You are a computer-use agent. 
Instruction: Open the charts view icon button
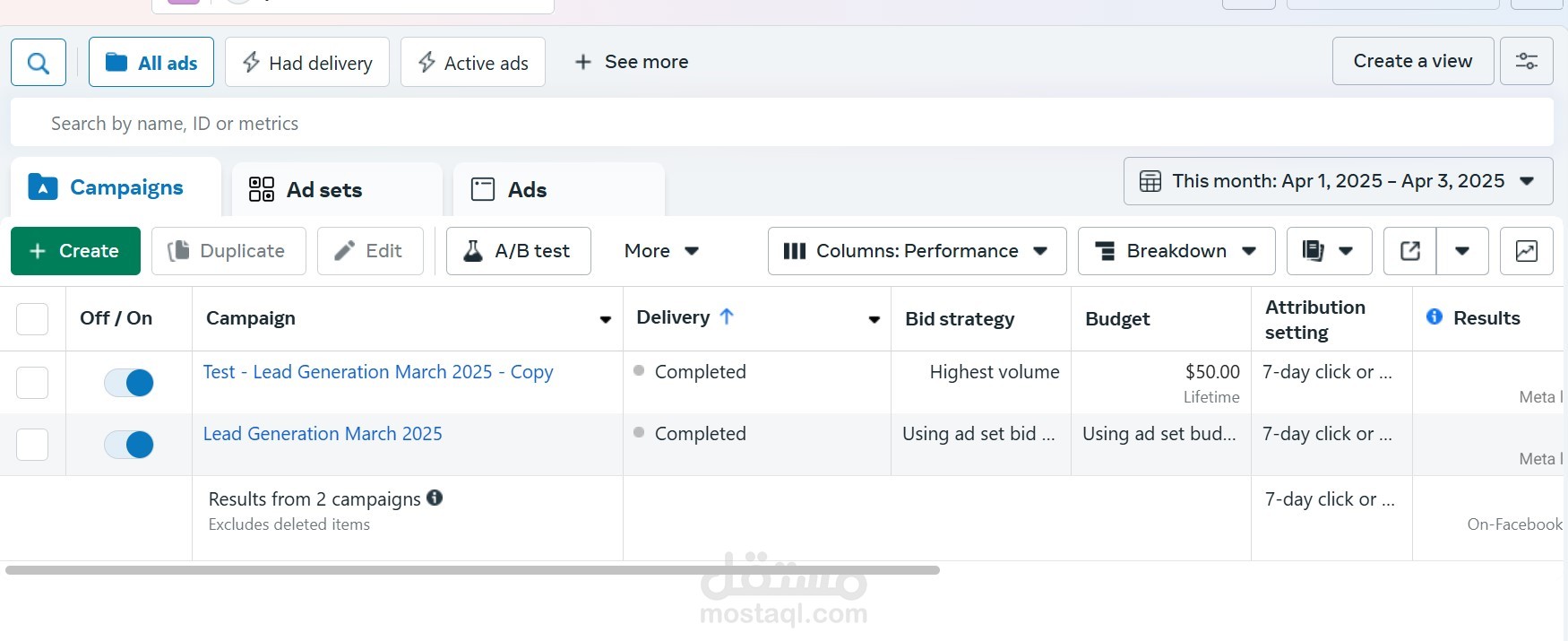(1527, 251)
